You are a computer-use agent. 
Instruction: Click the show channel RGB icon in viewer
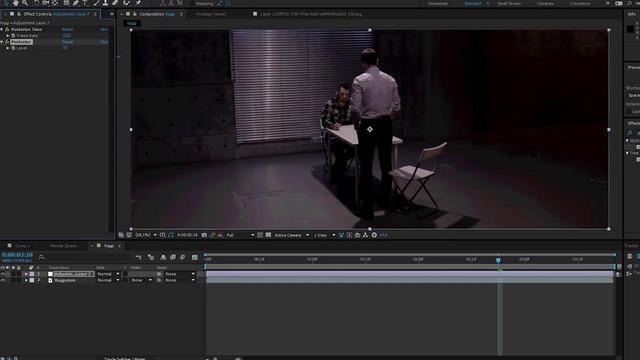(x=220, y=235)
